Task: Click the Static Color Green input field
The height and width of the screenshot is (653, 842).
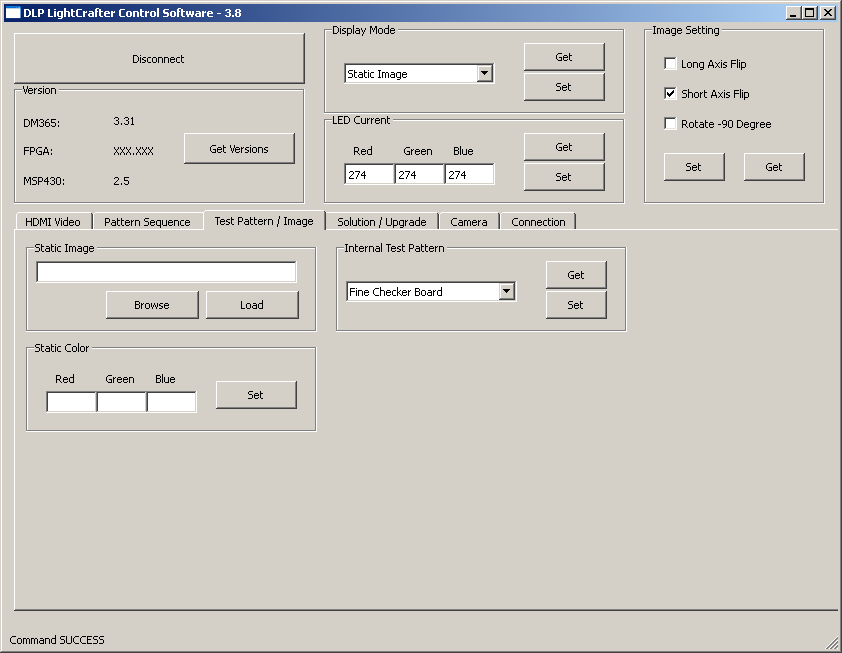Action: click(121, 402)
